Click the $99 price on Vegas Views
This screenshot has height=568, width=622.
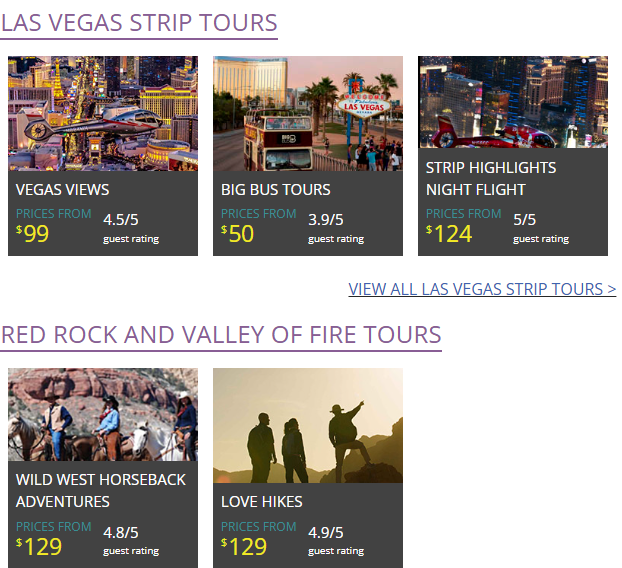33,234
